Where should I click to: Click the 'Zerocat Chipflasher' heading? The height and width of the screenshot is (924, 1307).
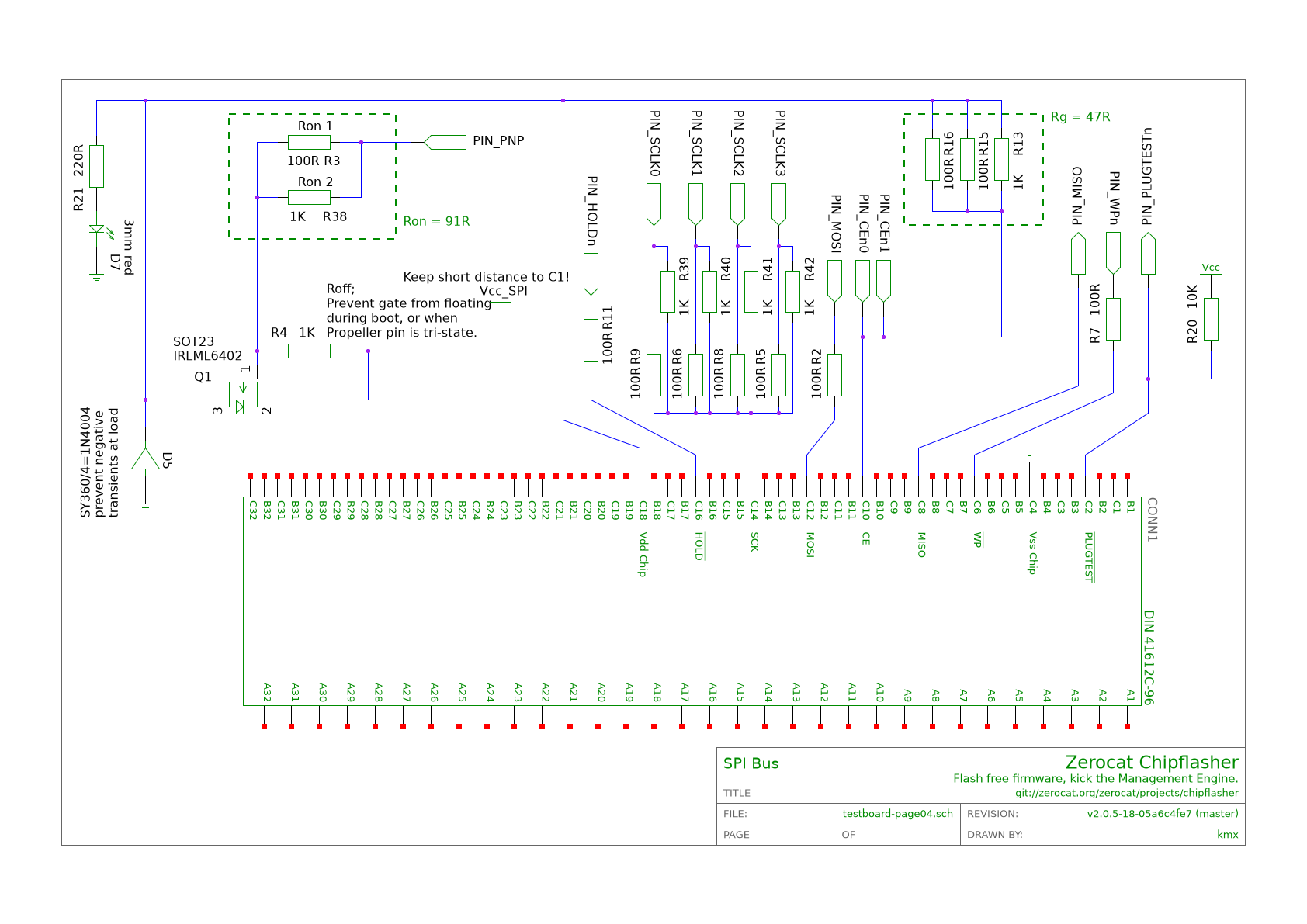click(1152, 763)
